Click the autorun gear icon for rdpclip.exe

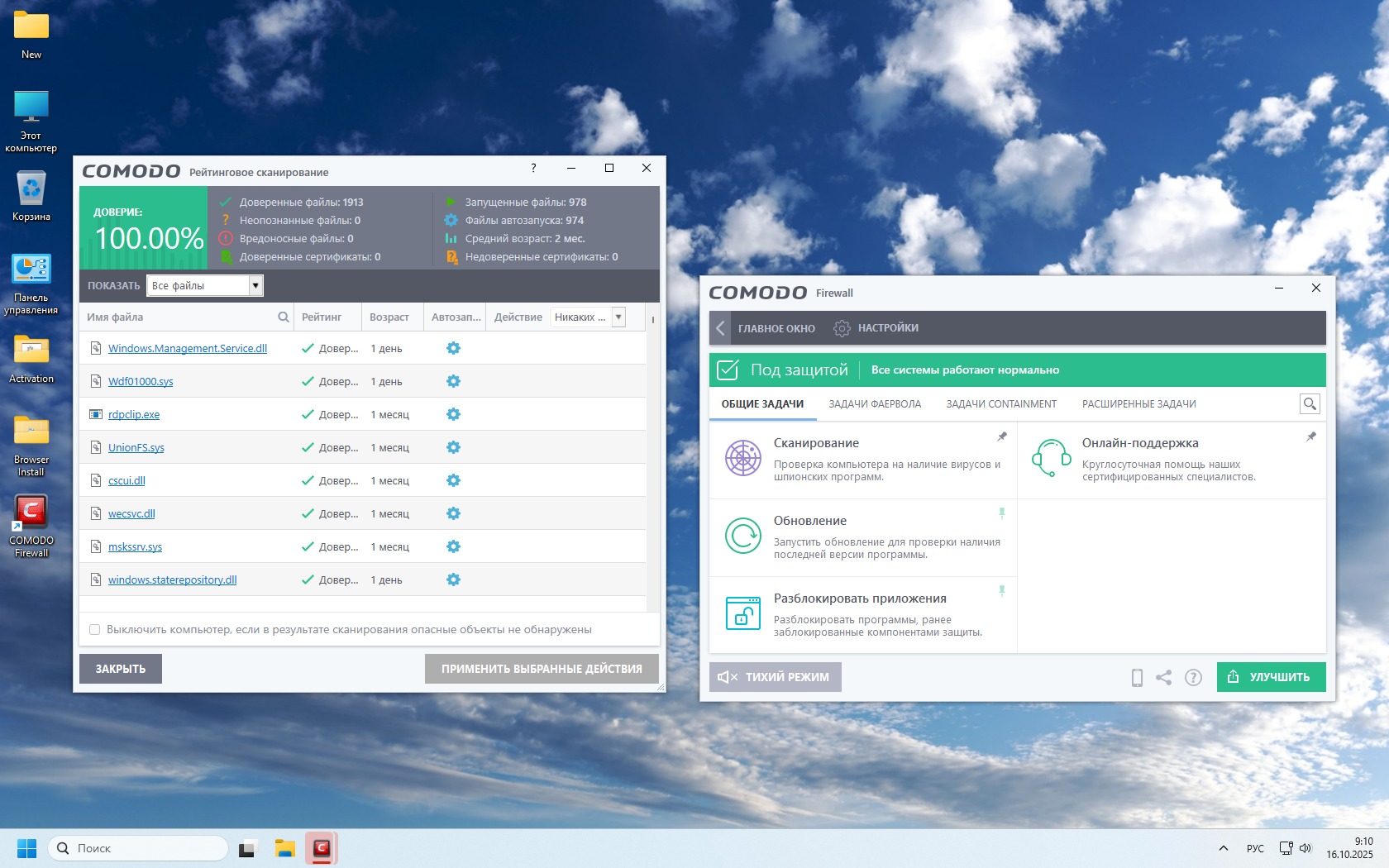[x=453, y=414]
